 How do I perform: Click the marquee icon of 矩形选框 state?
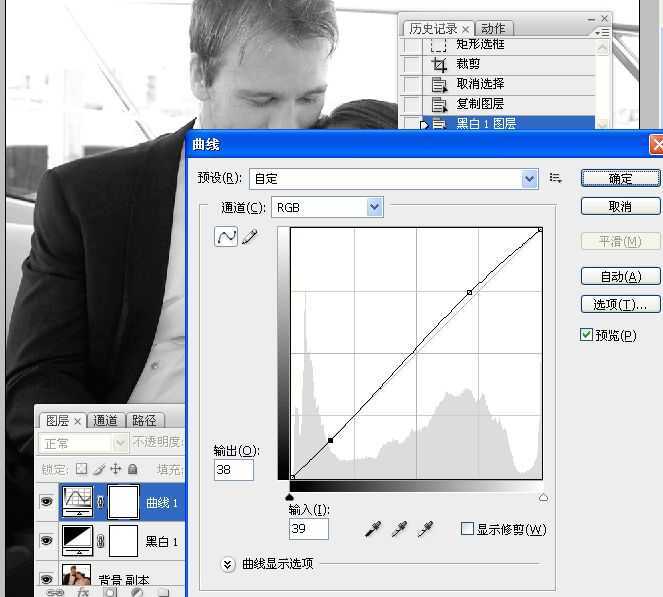pyautogui.click(x=438, y=44)
